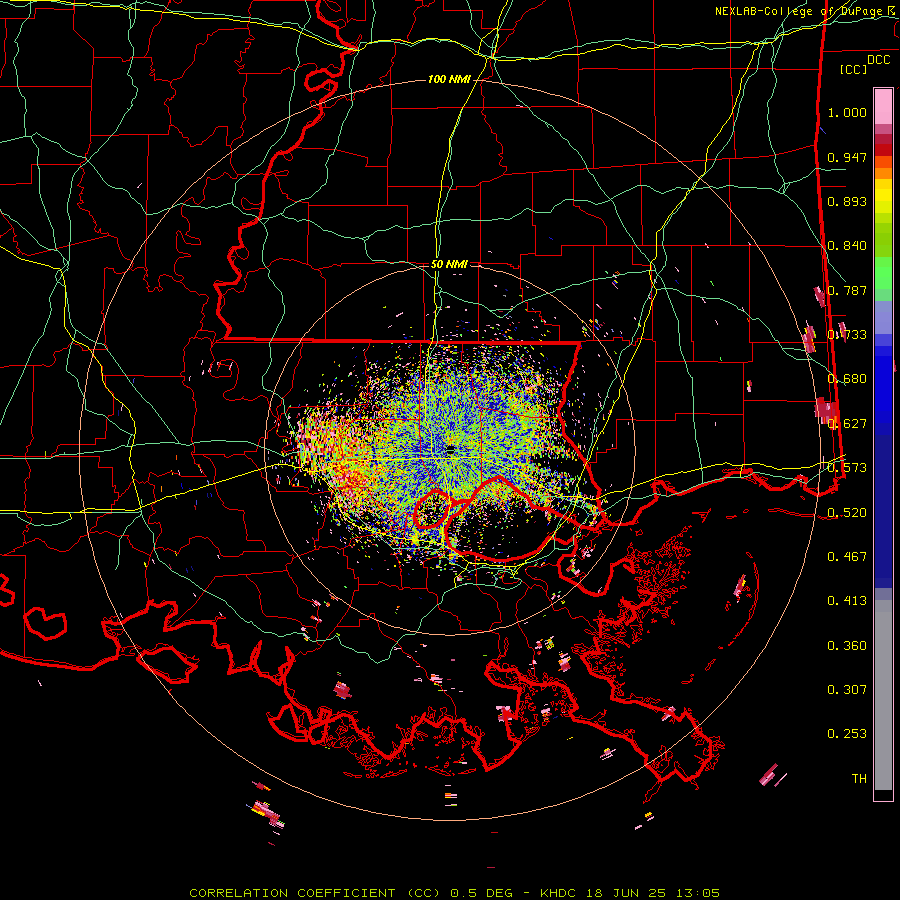Click the gray bottom segment of color bar
The image size is (900, 900).
coord(883,695)
